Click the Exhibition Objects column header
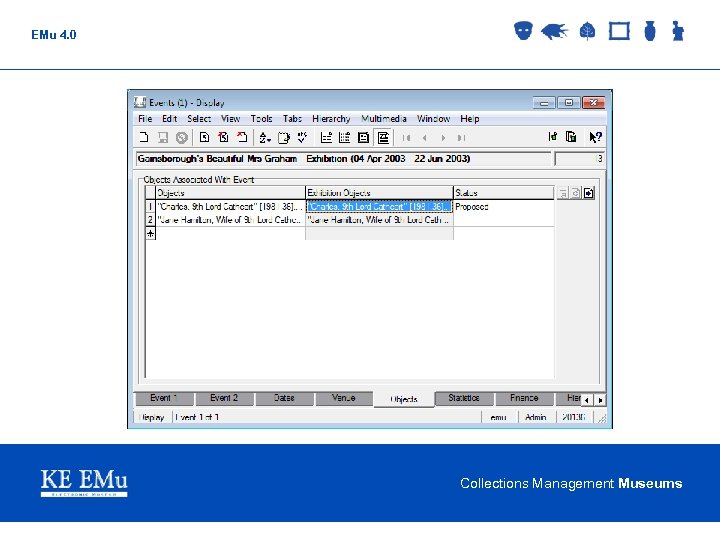 coord(379,193)
